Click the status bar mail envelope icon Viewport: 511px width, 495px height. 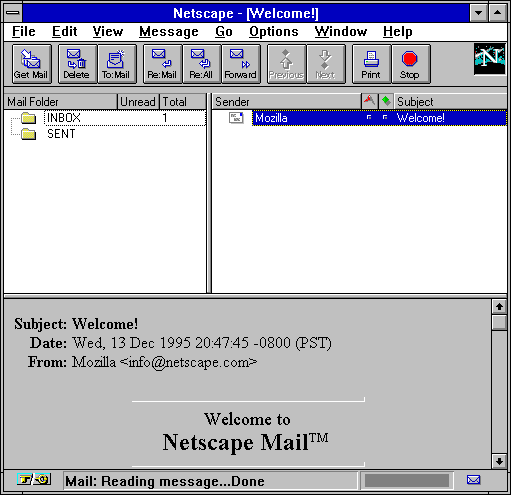[x=473, y=480]
